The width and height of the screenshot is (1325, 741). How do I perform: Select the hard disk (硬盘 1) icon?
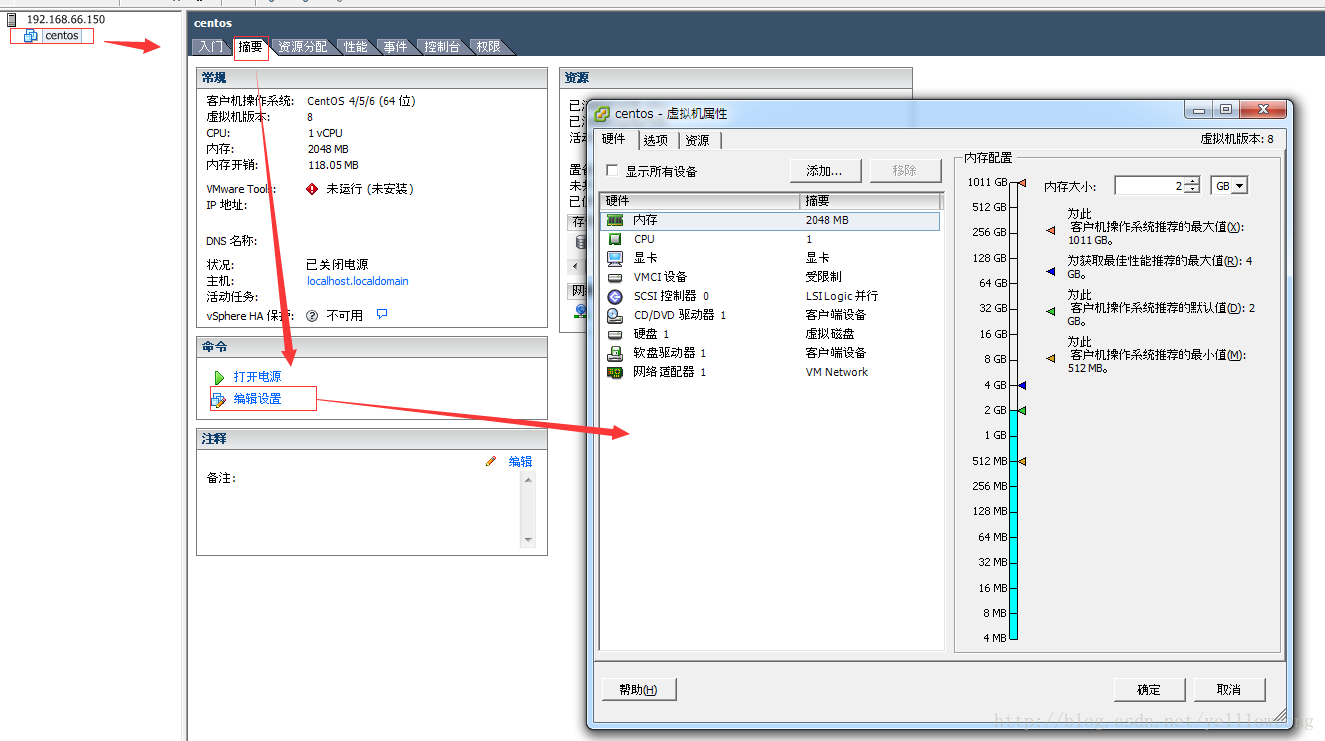tap(615, 334)
